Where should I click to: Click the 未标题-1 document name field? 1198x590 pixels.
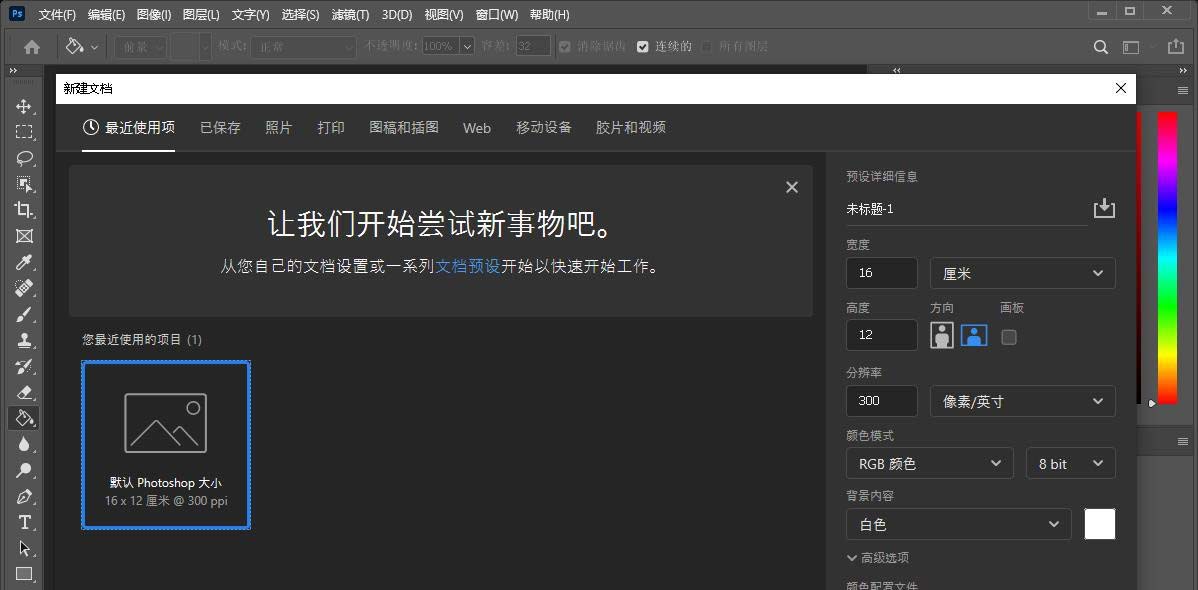coord(966,209)
